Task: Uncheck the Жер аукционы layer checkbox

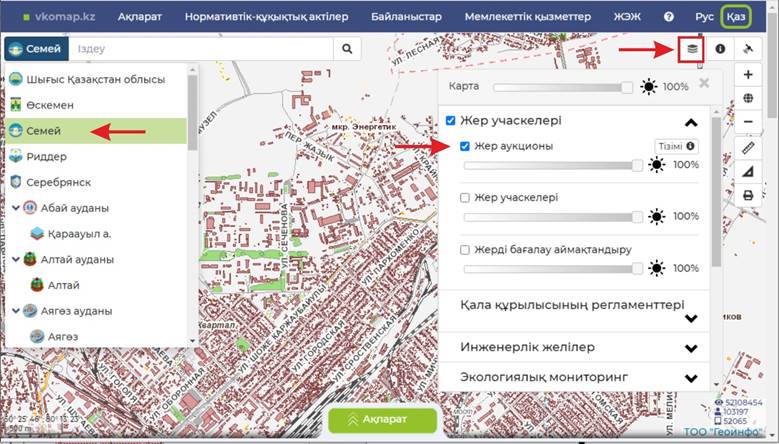Action: (465, 146)
